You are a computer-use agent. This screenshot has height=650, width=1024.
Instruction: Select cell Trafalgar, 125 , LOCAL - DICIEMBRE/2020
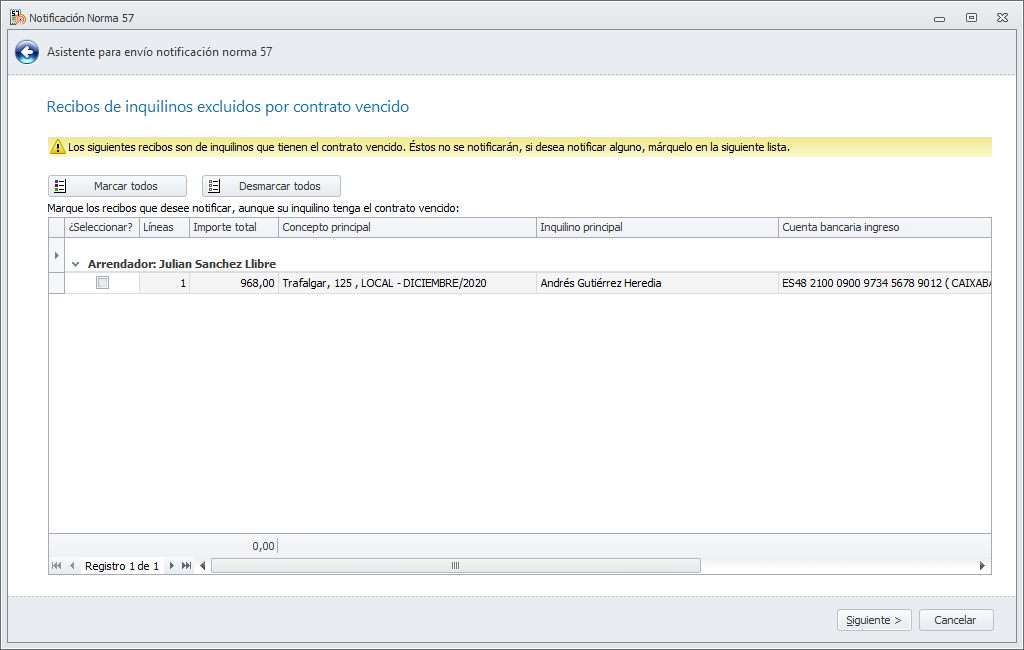[x=407, y=283]
